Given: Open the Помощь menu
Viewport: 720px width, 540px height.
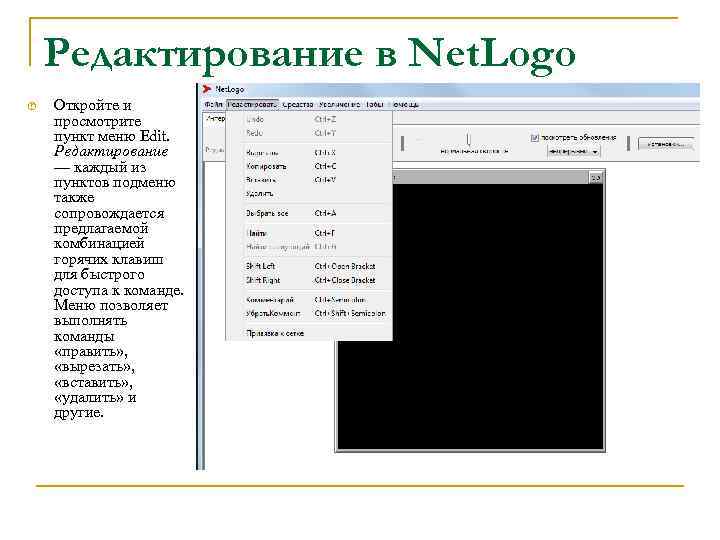Looking at the screenshot, I should point(406,105).
